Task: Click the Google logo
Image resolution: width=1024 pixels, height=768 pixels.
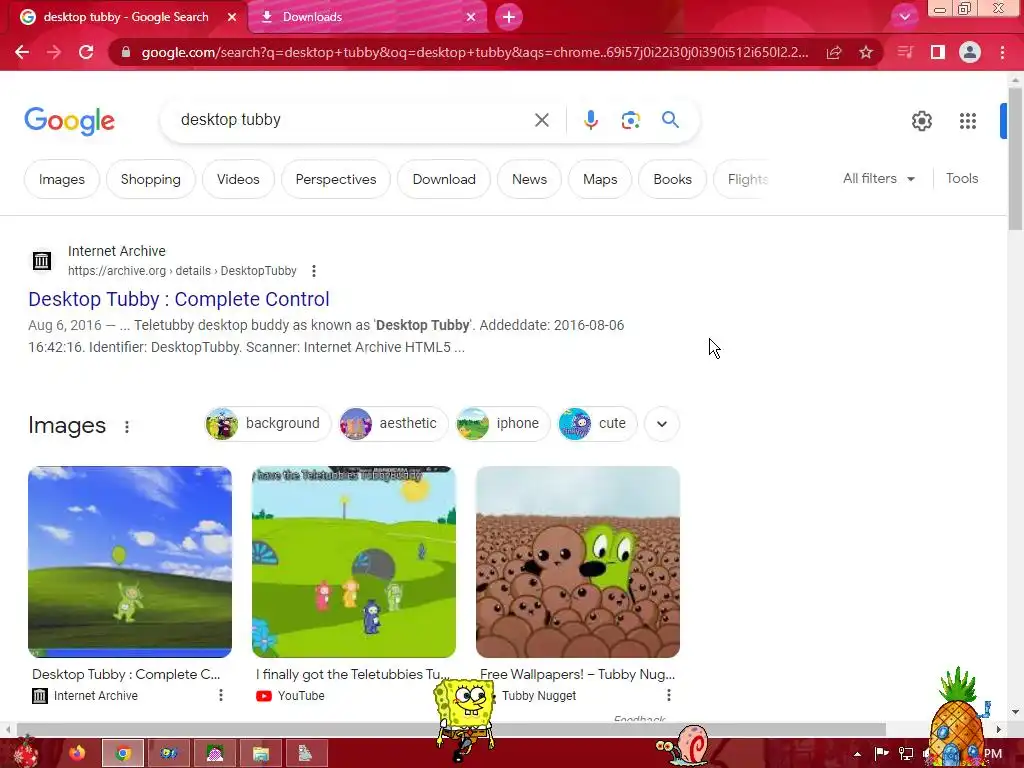Action: (70, 121)
